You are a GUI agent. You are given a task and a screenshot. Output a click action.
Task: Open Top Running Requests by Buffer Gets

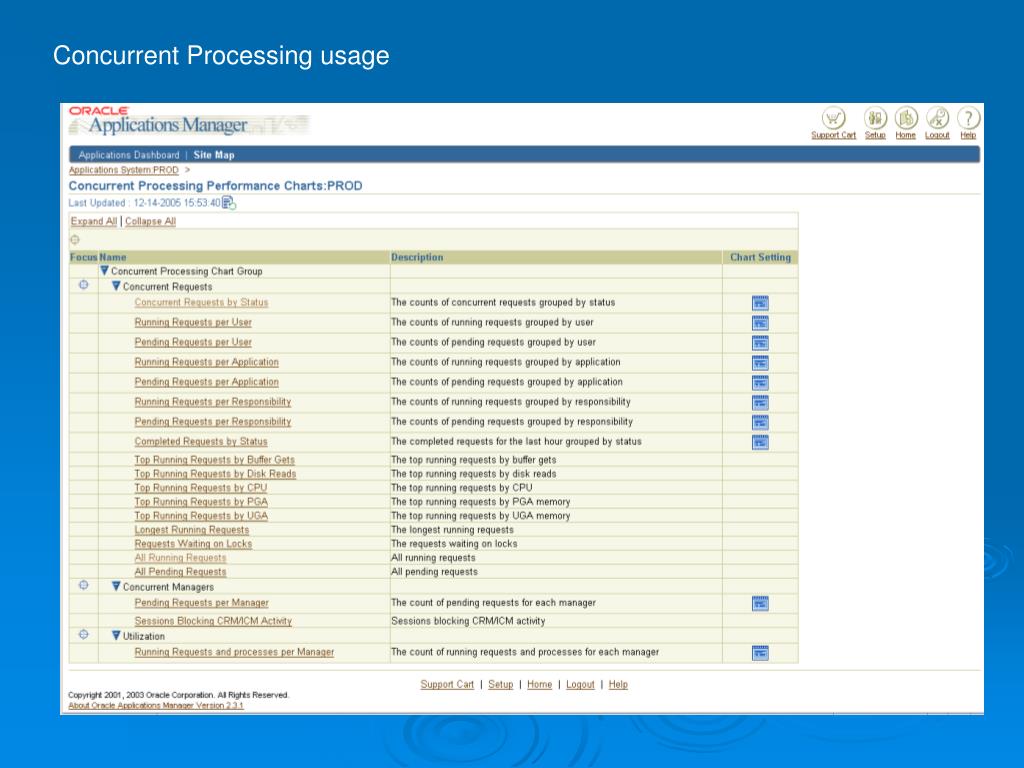click(215, 460)
